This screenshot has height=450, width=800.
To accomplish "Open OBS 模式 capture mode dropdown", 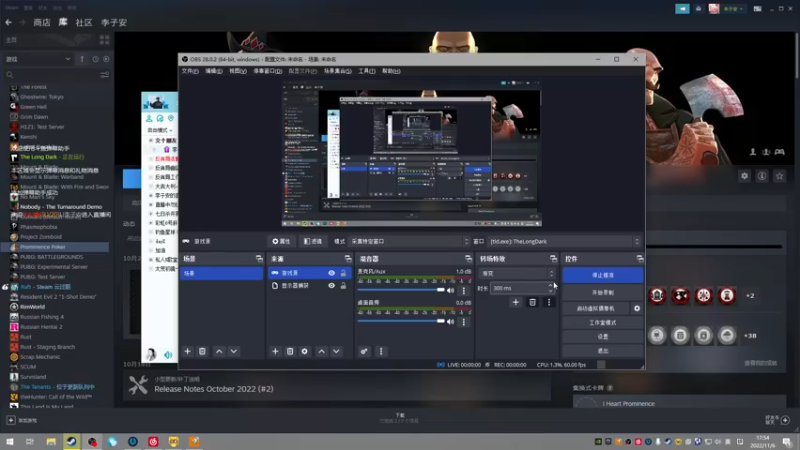I will point(409,241).
